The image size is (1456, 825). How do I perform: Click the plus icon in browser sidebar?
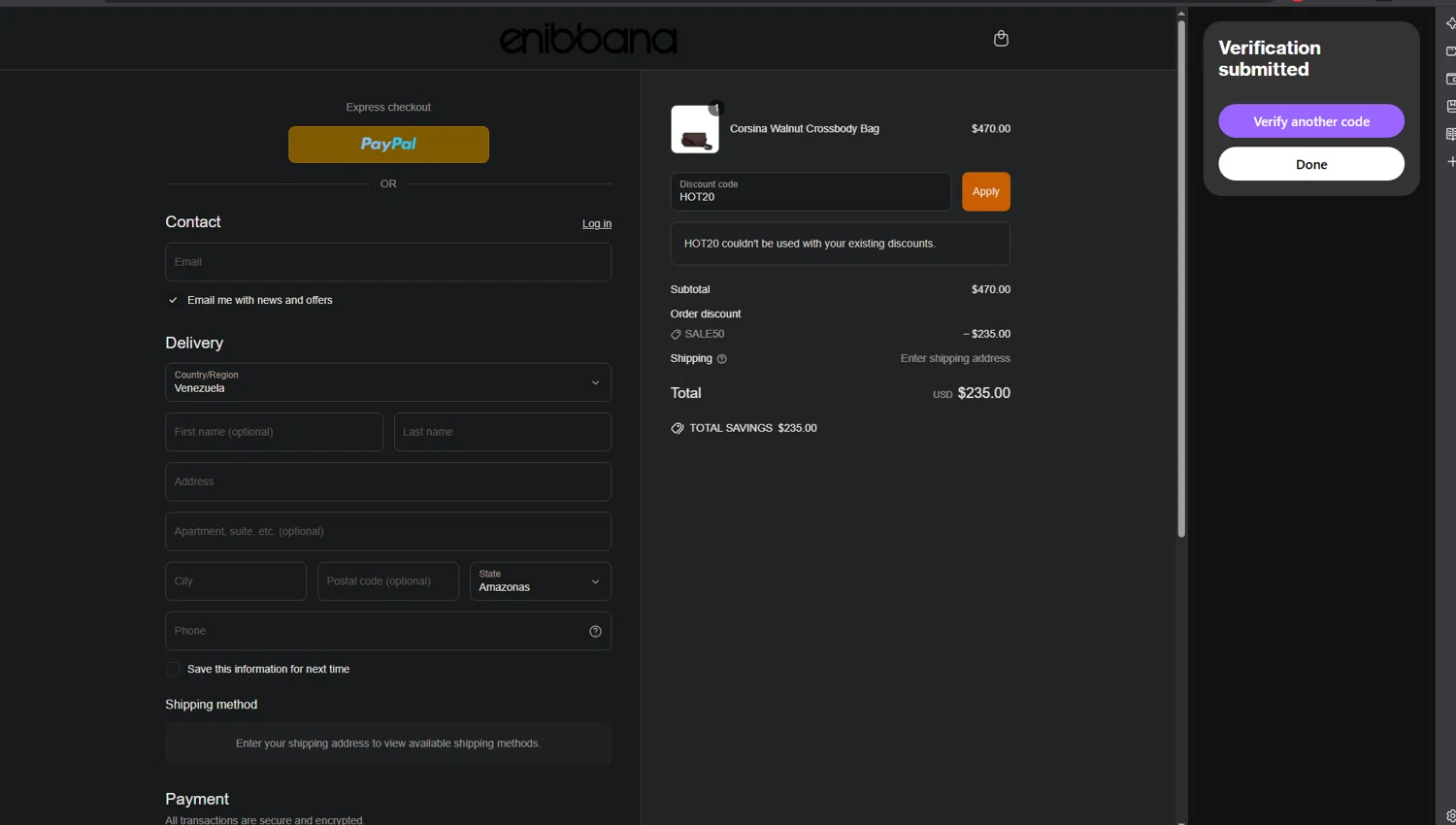coord(1450,161)
